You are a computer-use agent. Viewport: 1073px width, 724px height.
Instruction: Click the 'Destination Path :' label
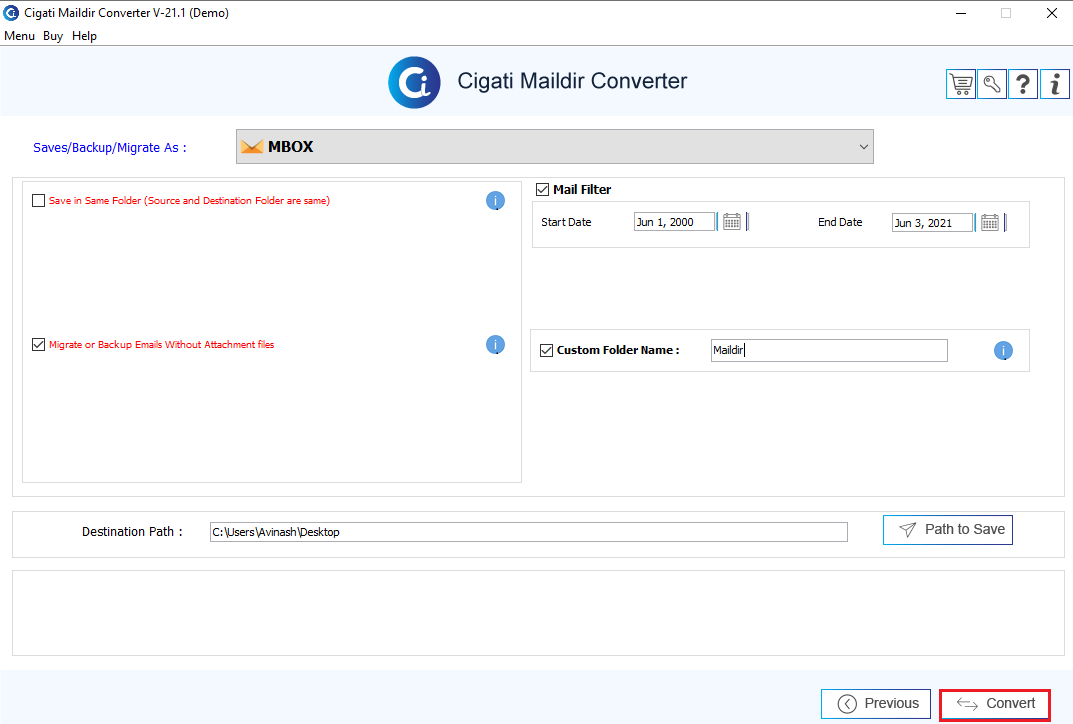[132, 532]
